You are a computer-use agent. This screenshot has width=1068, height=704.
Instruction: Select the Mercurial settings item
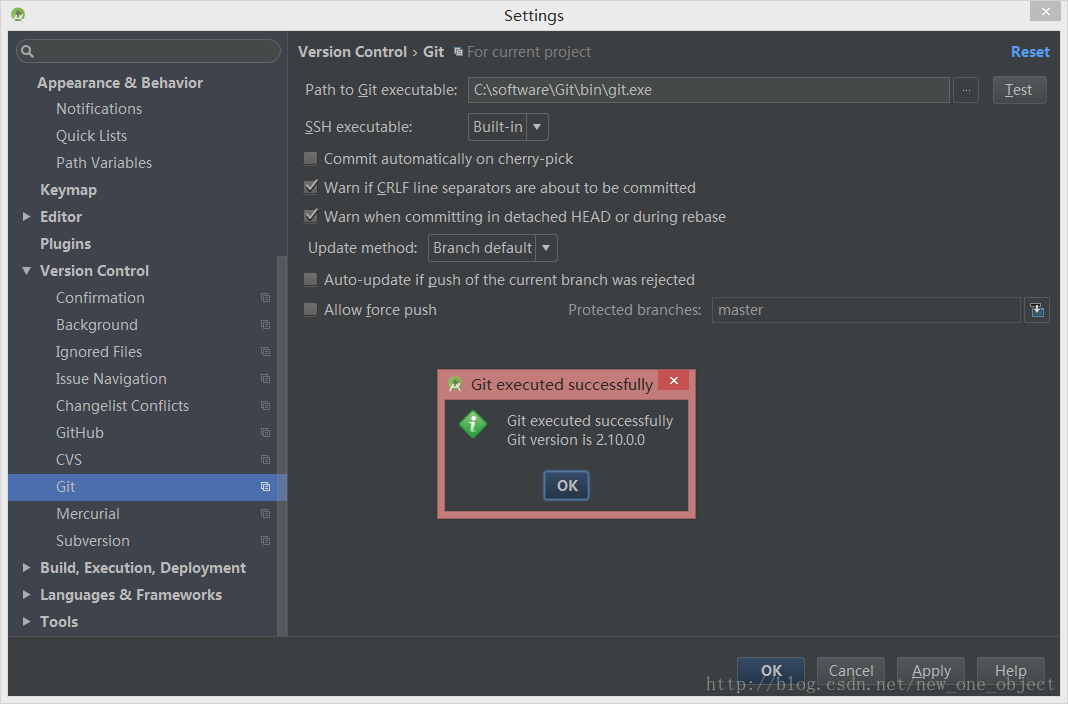(88, 514)
